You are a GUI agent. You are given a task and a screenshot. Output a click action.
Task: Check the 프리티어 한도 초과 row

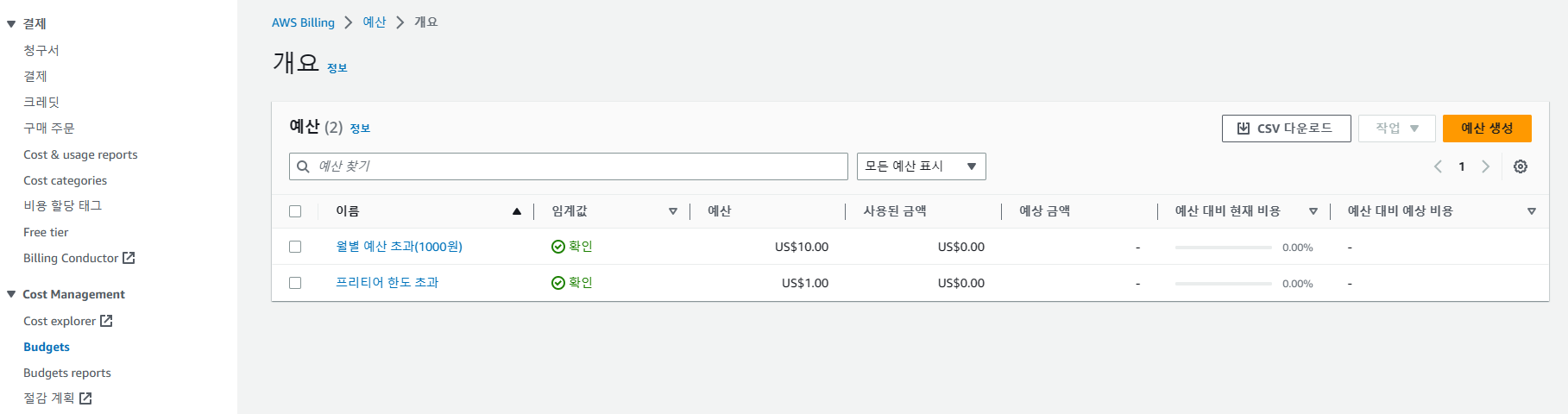(x=295, y=283)
